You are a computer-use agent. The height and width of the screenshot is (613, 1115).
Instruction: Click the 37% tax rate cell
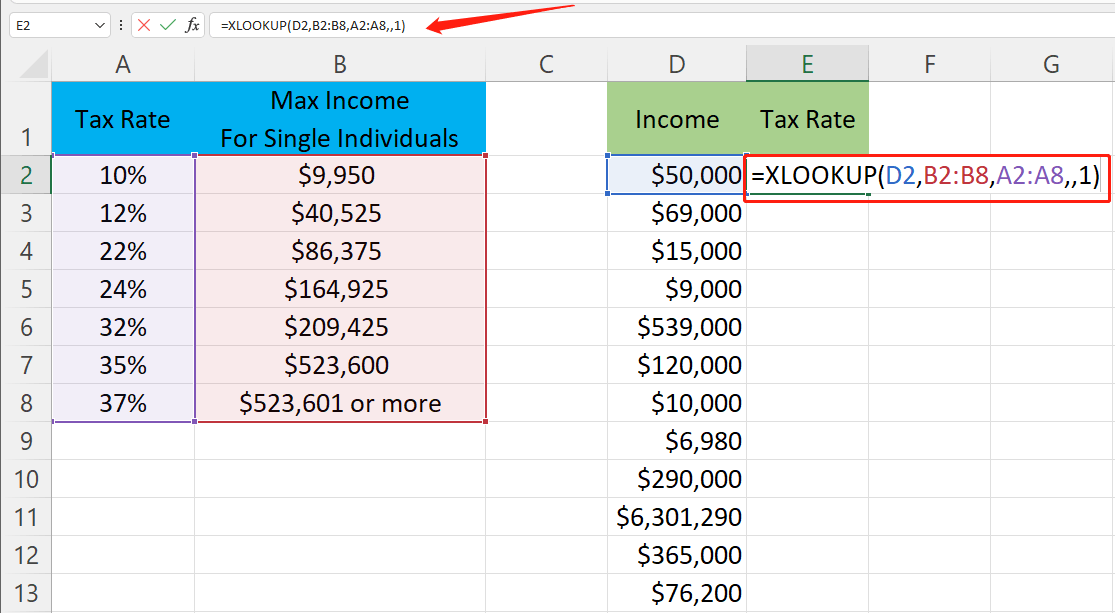(123, 403)
